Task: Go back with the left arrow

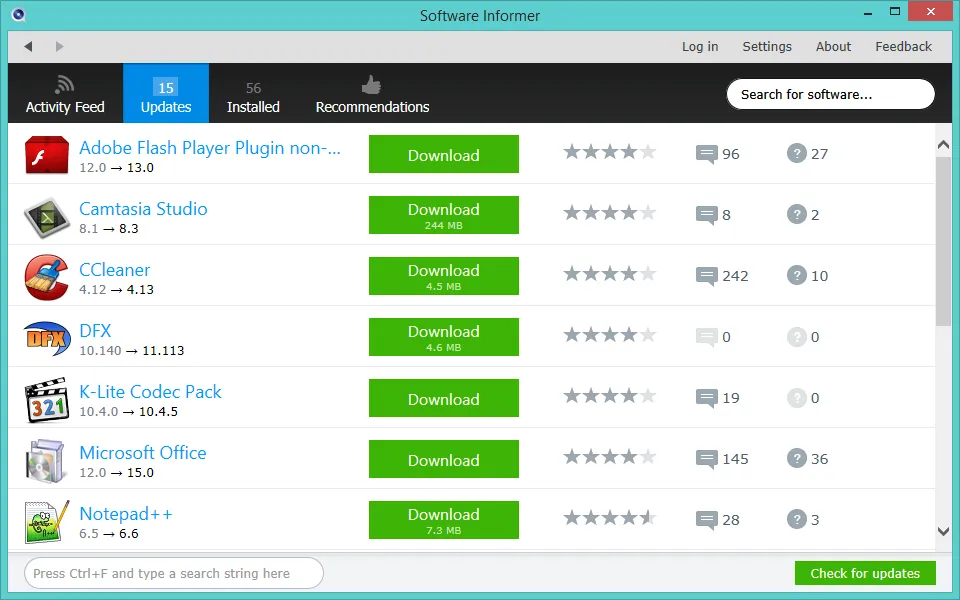Action: click(28, 47)
